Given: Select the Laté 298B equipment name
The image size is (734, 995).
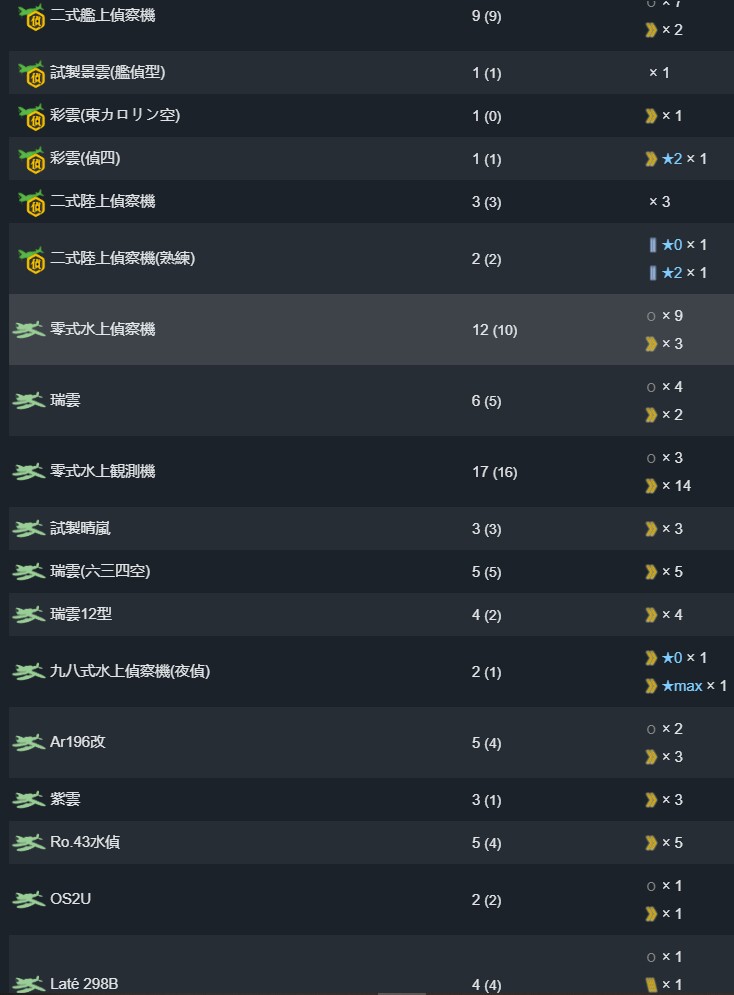Looking at the screenshot, I should [x=84, y=984].
